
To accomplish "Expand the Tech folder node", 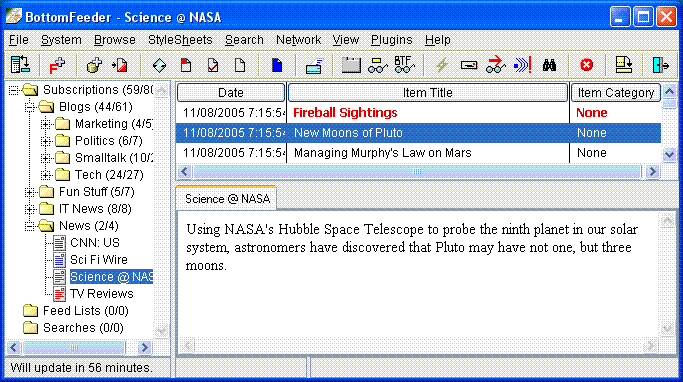I will 46,175.
